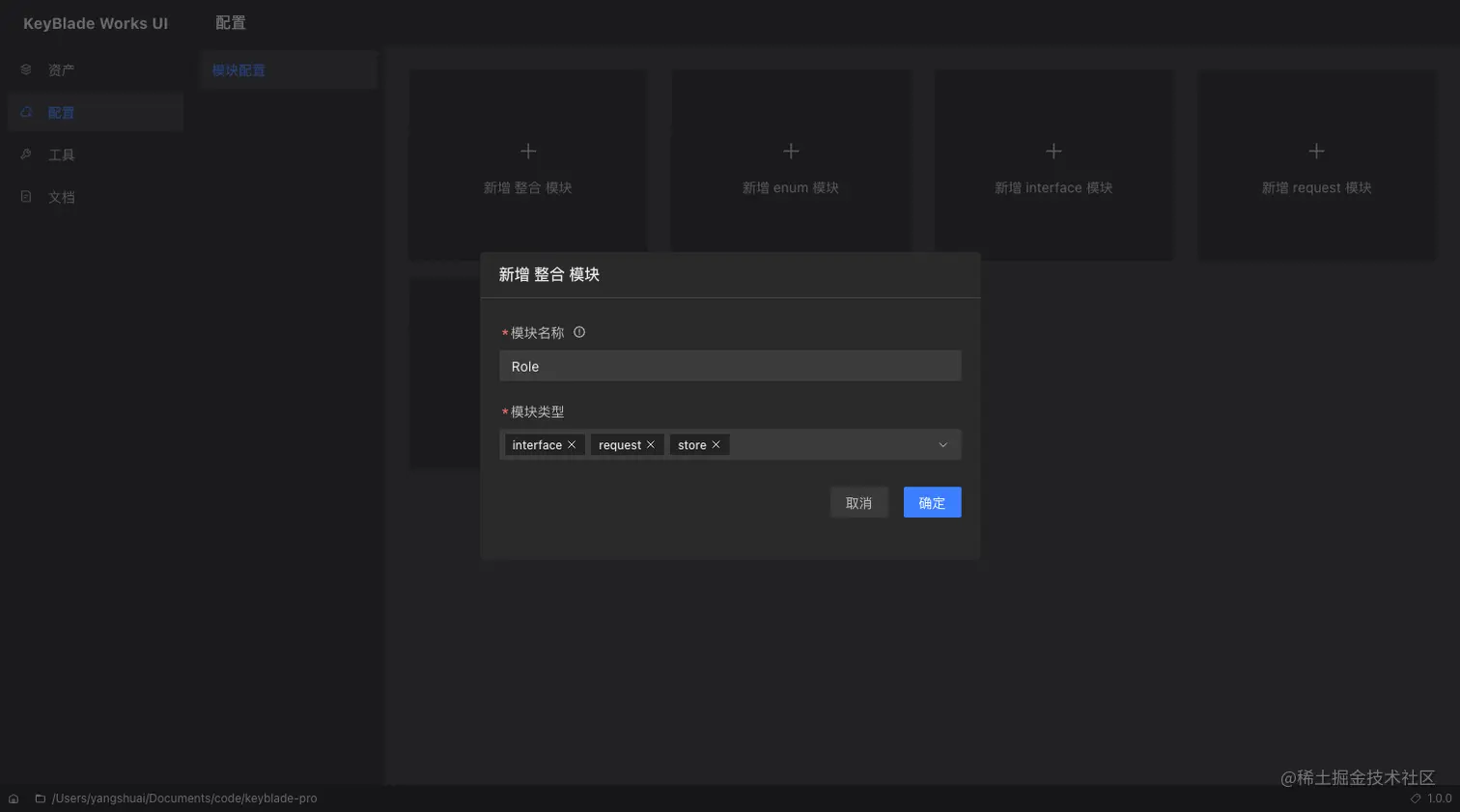
Task: Click the home icon in the status bar
Action: click(14, 798)
